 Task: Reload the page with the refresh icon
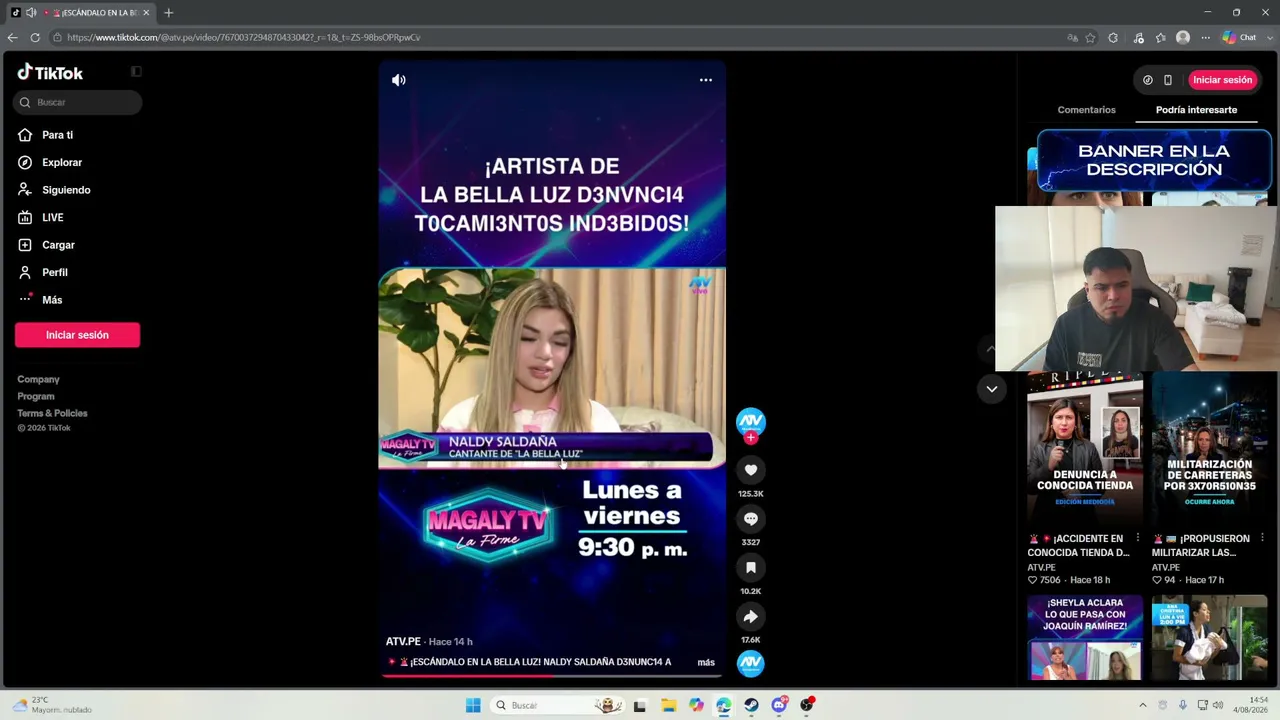click(35, 37)
